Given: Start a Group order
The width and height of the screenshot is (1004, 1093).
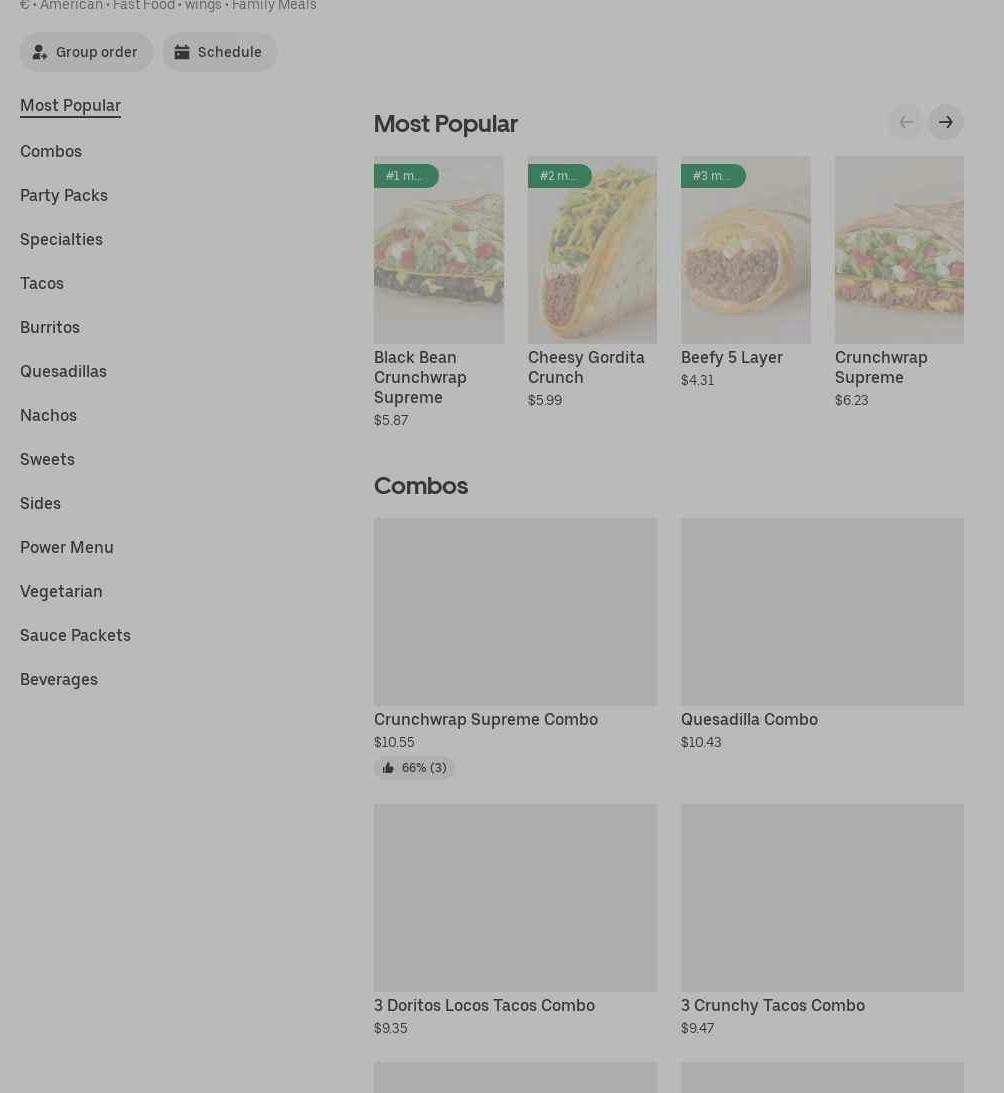Looking at the screenshot, I should pyautogui.click(x=87, y=52).
